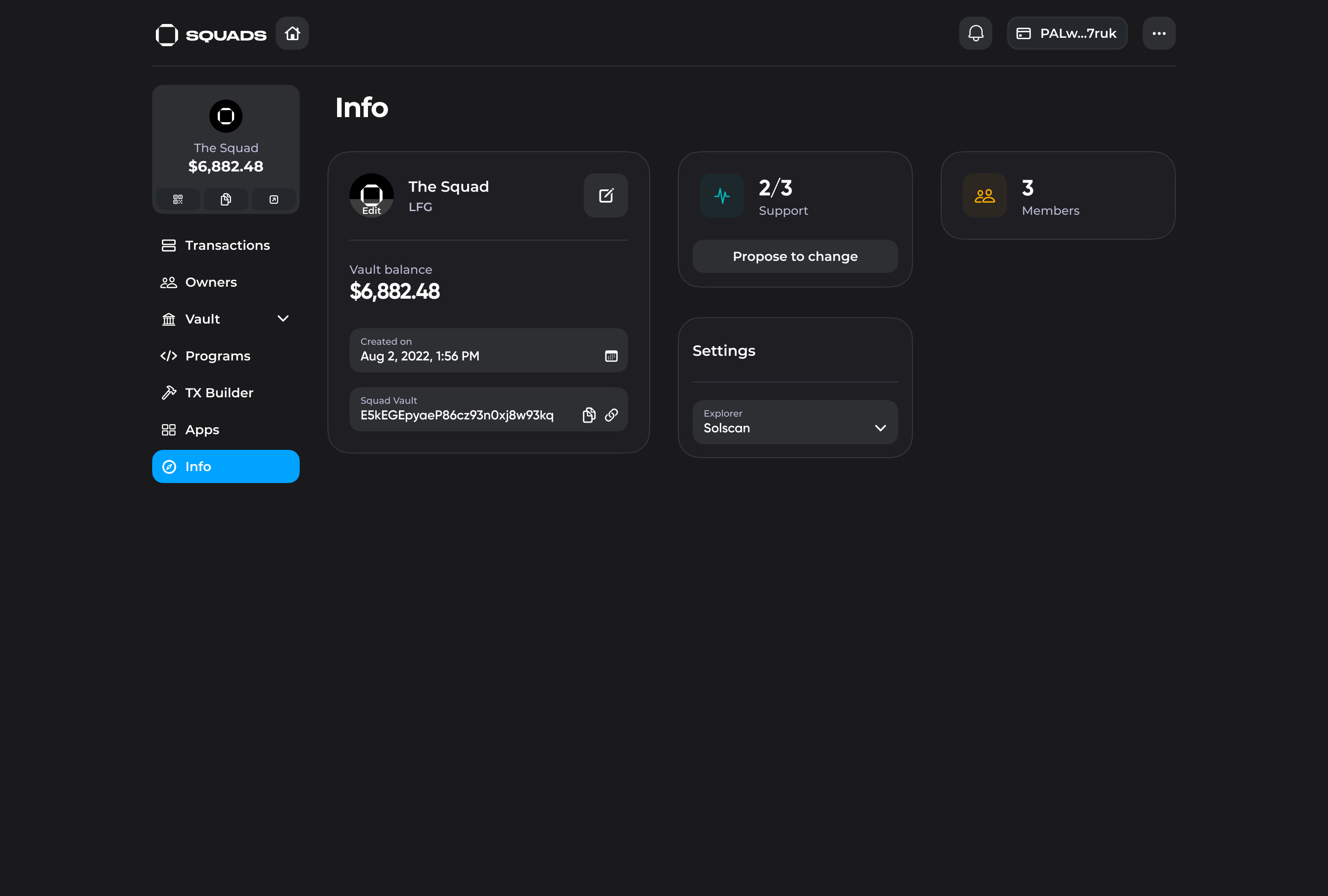Expand the Vault sidebar section
This screenshot has width=1328, height=896.
(x=283, y=318)
